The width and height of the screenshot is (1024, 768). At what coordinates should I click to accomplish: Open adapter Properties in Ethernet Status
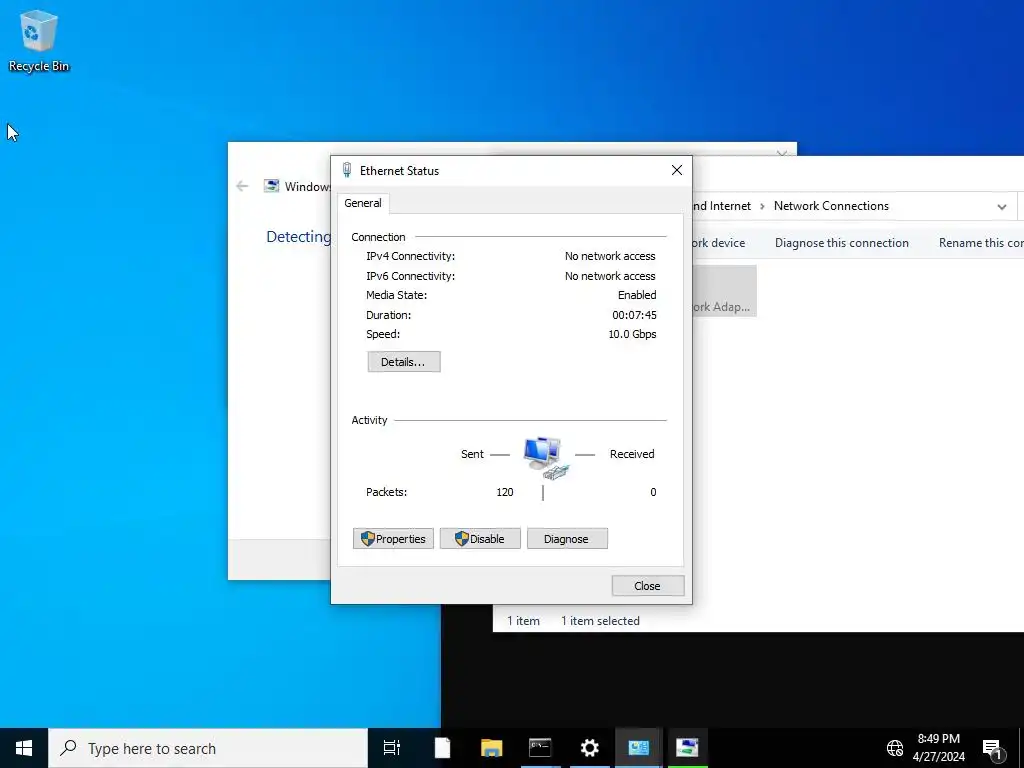[393, 539]
